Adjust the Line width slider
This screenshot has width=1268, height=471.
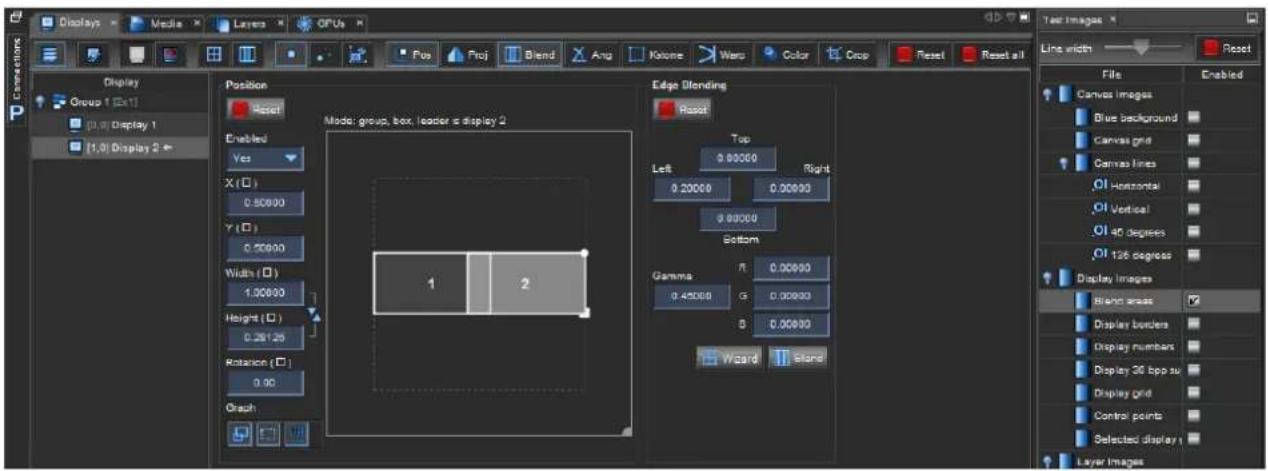[1142, 47]
